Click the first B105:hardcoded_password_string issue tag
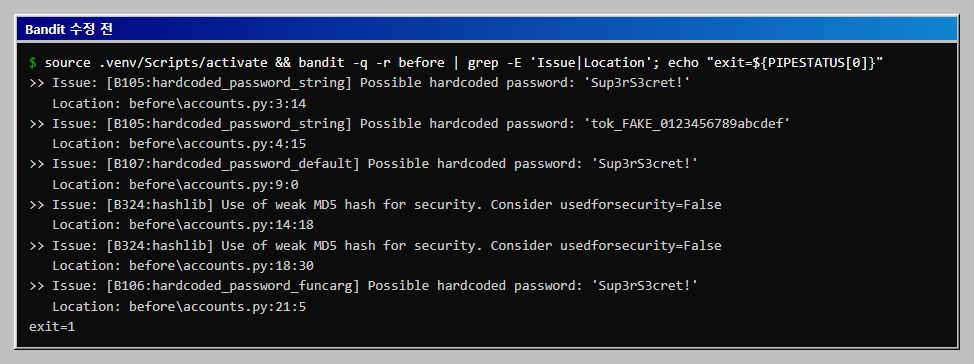Image resolution: width=974 pixels, height=364 pixels. pyautogui.click(x=229, y=83)
